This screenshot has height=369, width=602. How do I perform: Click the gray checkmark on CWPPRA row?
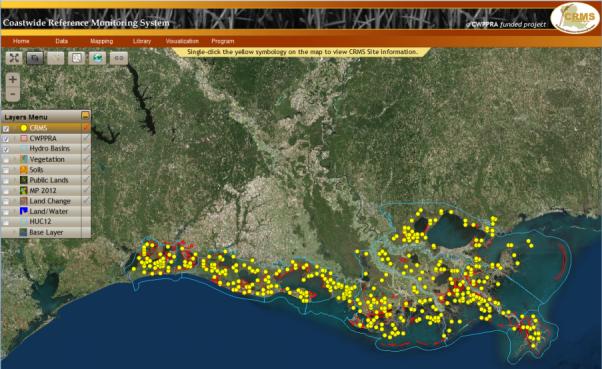86,137
